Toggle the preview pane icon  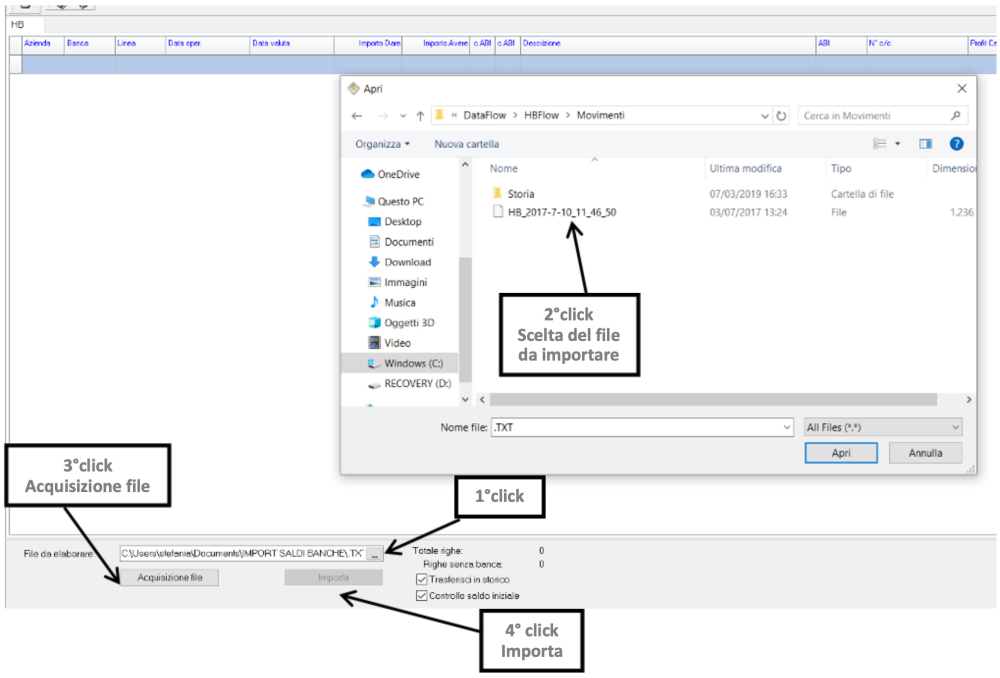coord(925,144)
